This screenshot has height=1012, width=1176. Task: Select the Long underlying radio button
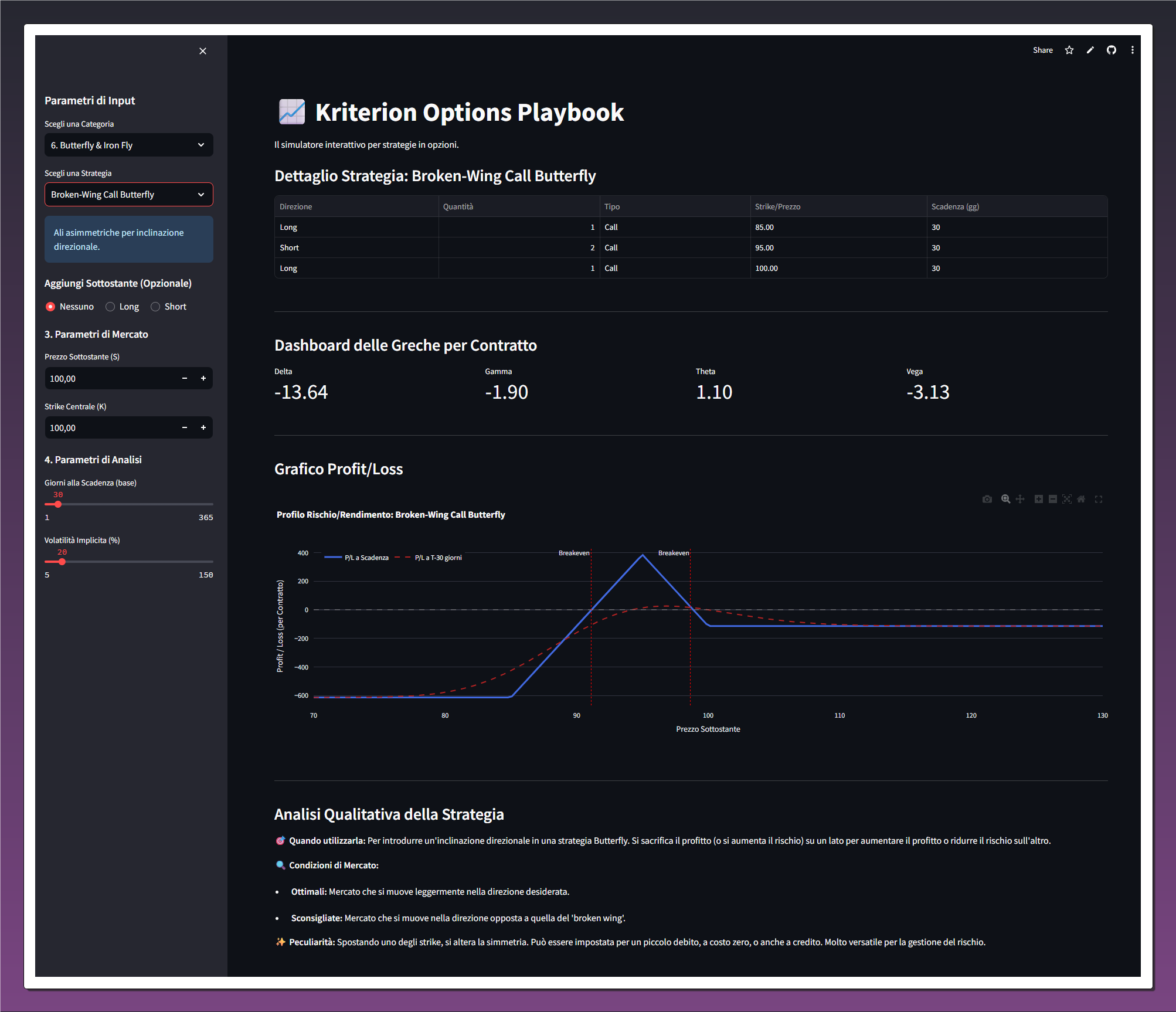(x=110, y=306)
